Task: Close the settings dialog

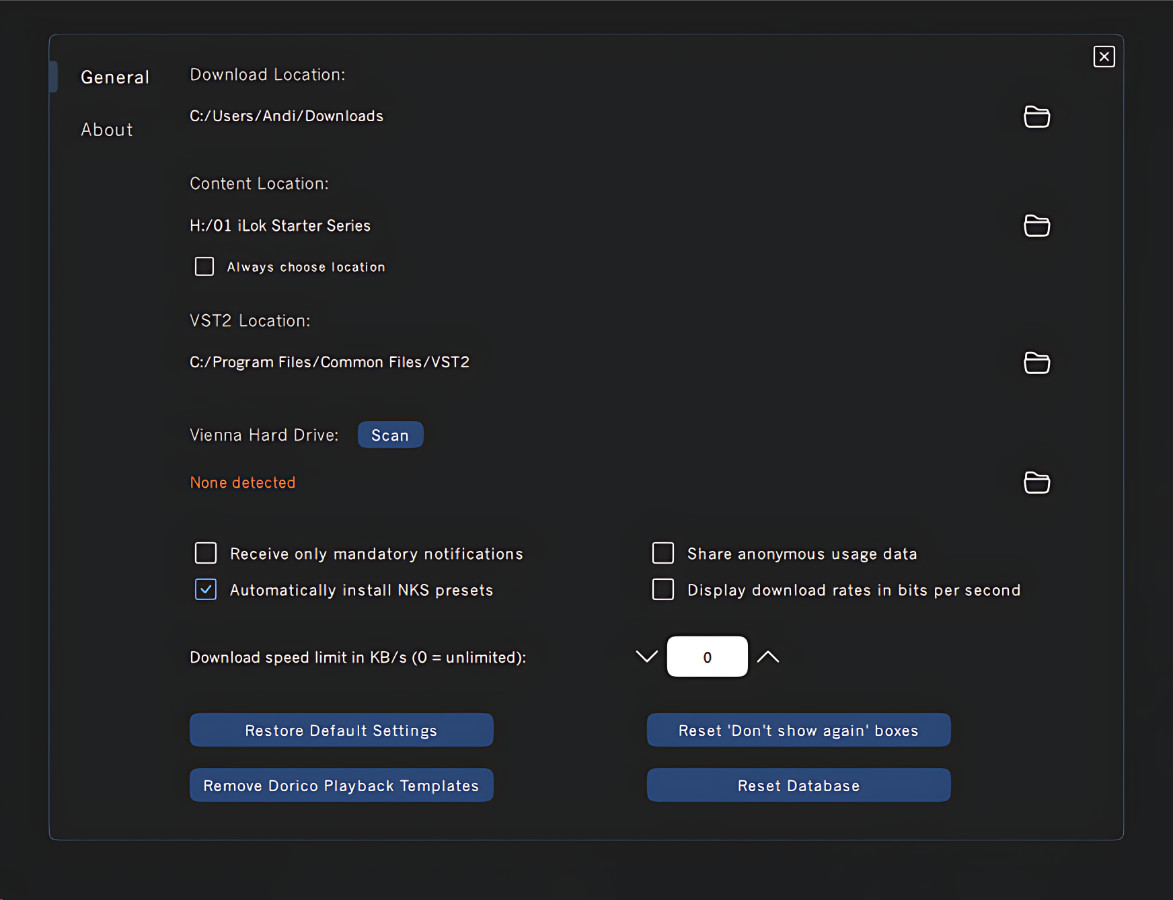Action: pos(1104,57)
